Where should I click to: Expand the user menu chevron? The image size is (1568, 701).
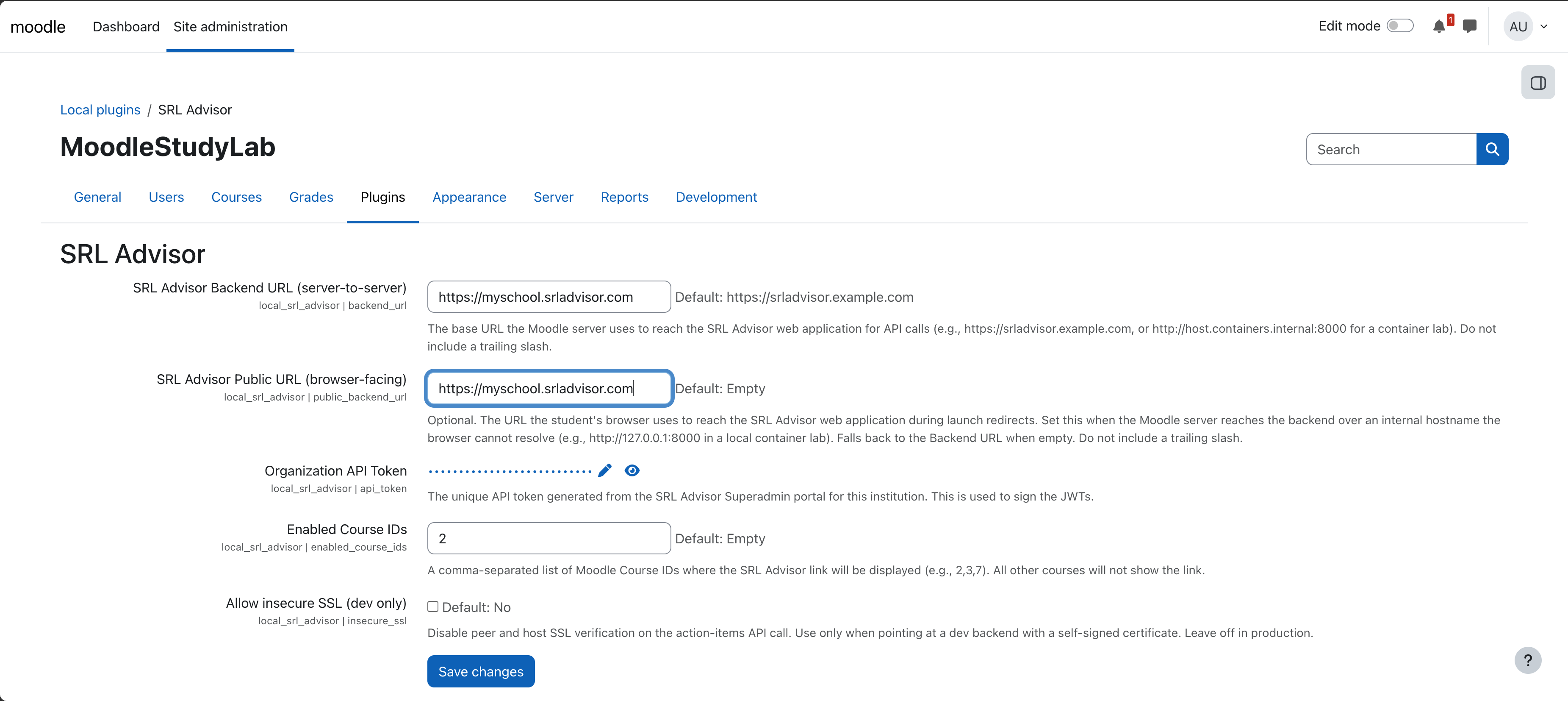[1544, 27]
